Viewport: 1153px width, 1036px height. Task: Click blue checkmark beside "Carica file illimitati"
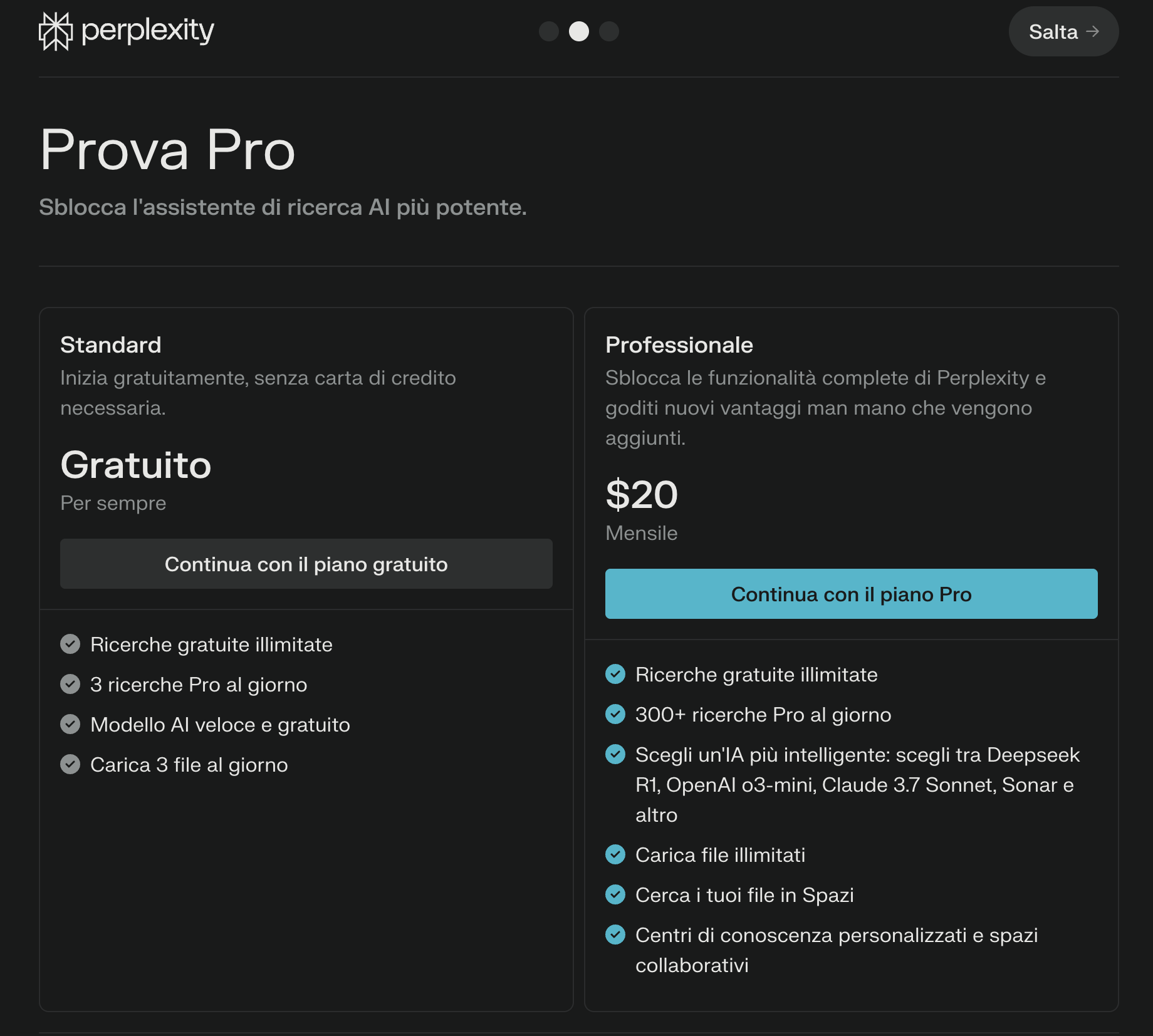point(615,854)
